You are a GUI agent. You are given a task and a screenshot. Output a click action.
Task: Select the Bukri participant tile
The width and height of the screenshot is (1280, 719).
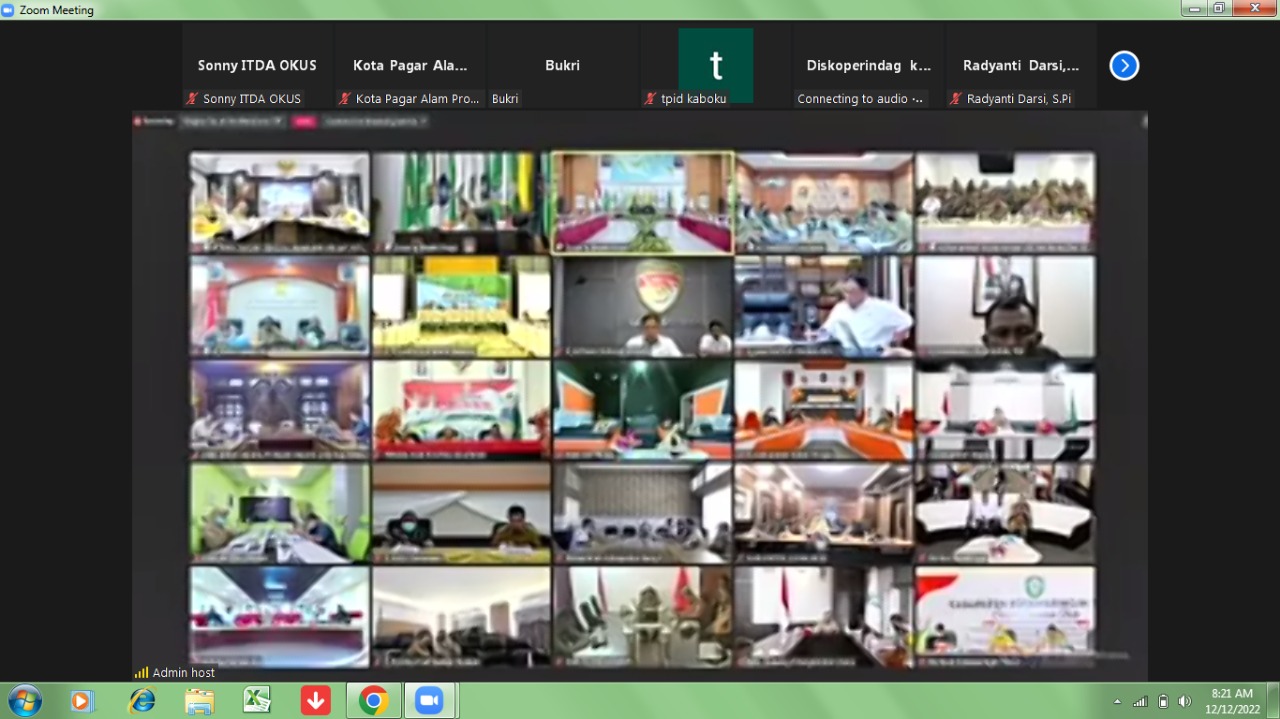tap(562, 66)
